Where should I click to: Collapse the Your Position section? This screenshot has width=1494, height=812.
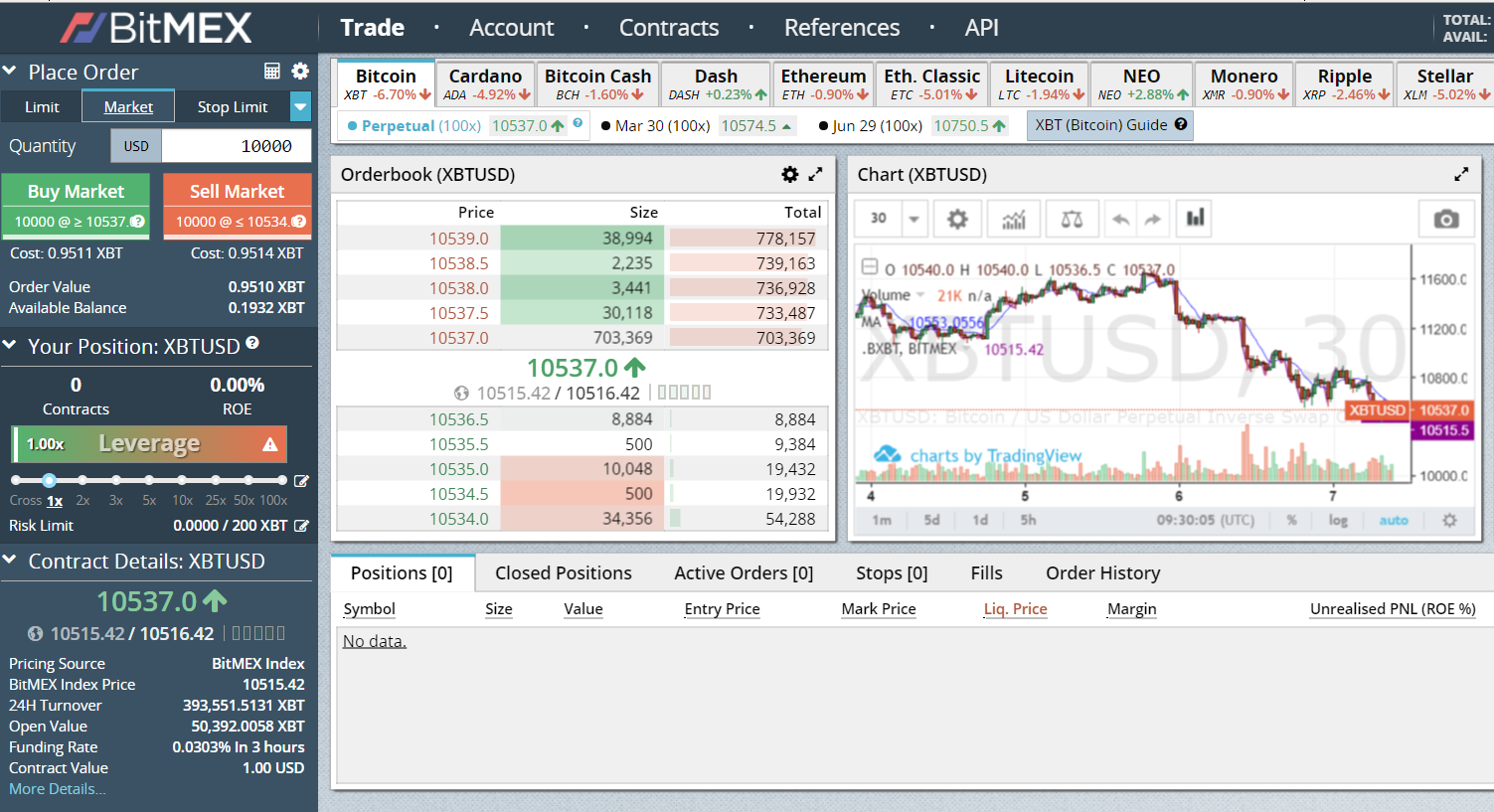pyautogui.click(x=10, y=346)
